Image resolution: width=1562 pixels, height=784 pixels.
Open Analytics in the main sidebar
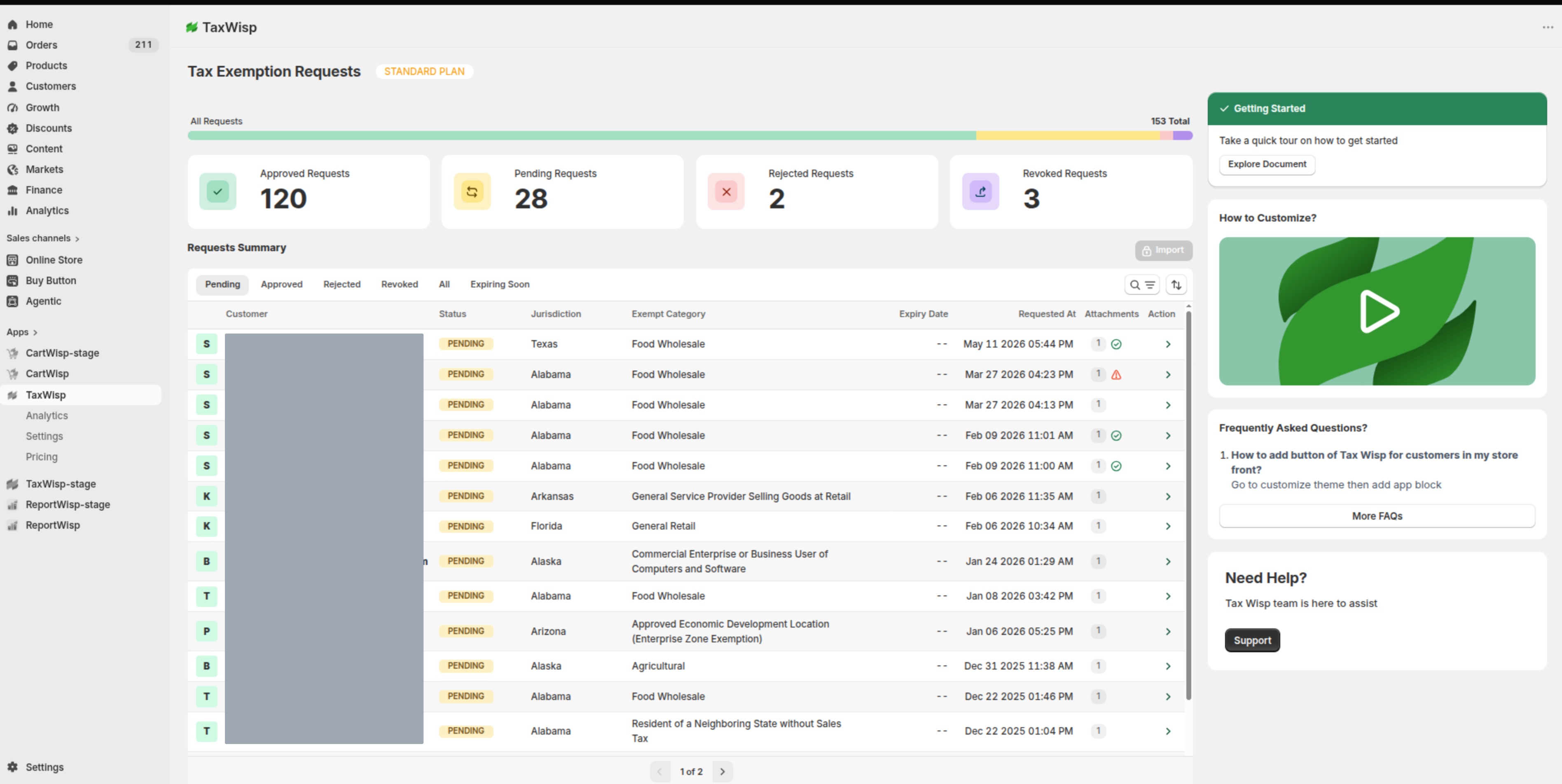point(47,210)
